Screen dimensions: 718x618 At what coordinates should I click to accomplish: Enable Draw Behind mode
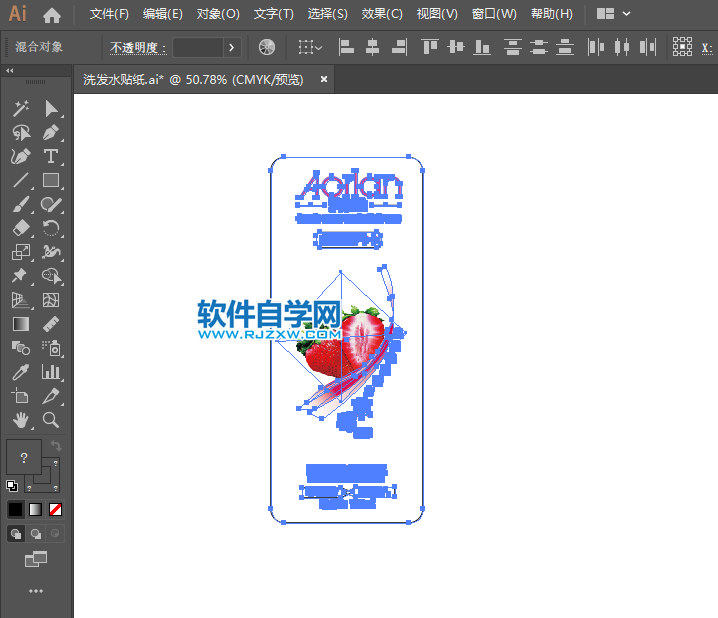pos(36,534)
